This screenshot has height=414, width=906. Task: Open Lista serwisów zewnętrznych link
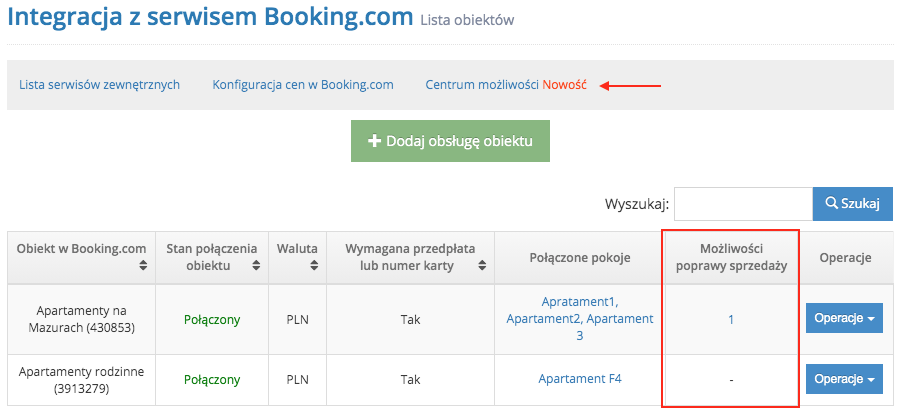pyautogui.click(x=99, y=85)
